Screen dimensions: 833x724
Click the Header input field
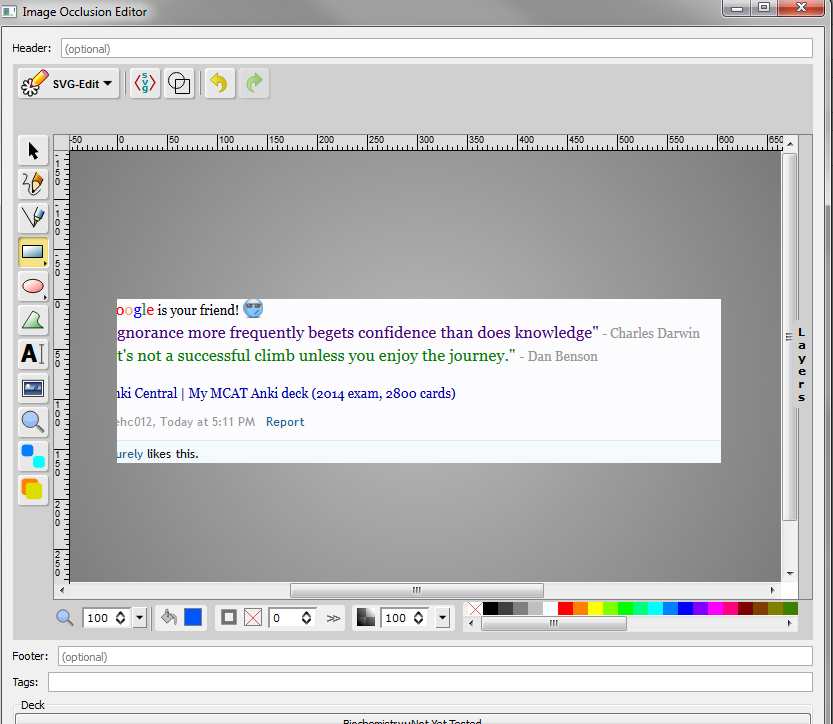click(436, 48)
